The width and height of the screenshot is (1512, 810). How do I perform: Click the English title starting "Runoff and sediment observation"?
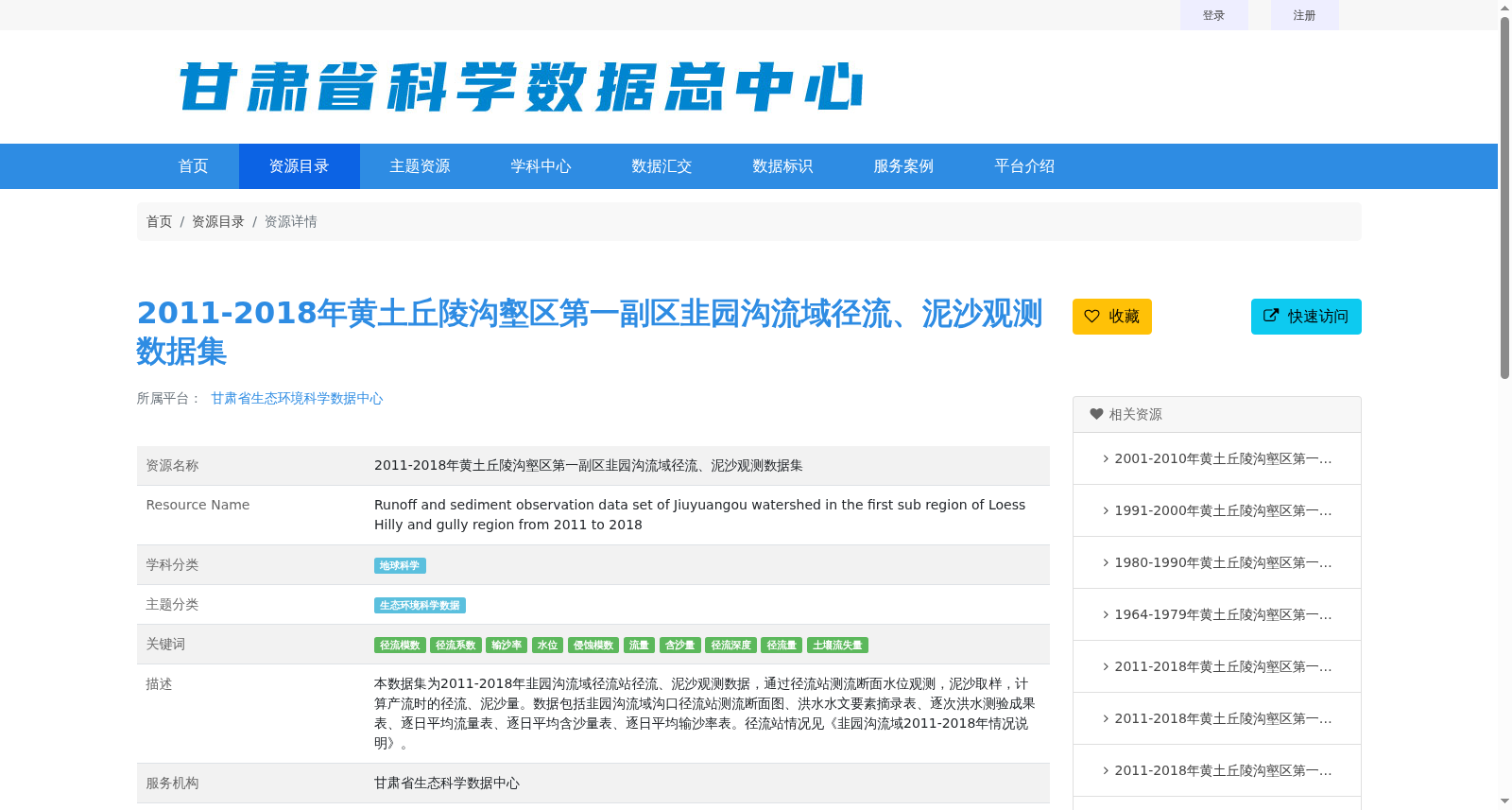pyautogui.click(x=699, y=515)
